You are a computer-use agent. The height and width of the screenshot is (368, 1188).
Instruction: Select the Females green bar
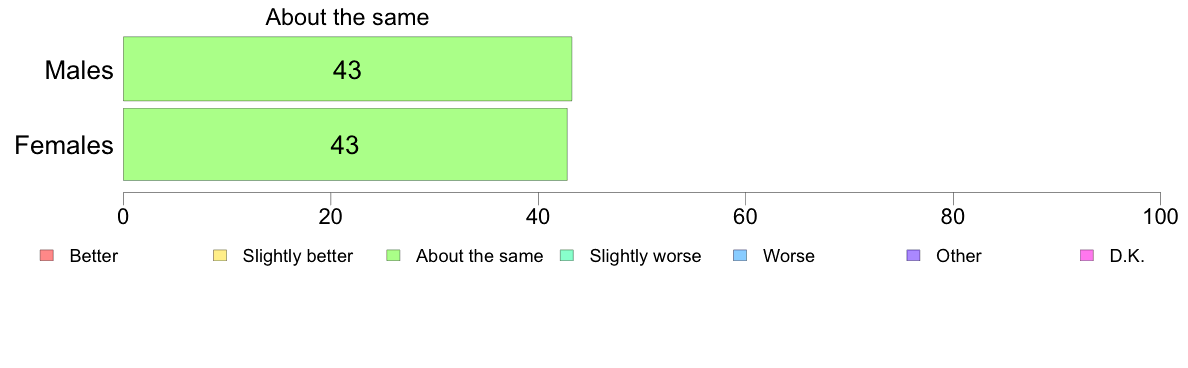[345, 145]
